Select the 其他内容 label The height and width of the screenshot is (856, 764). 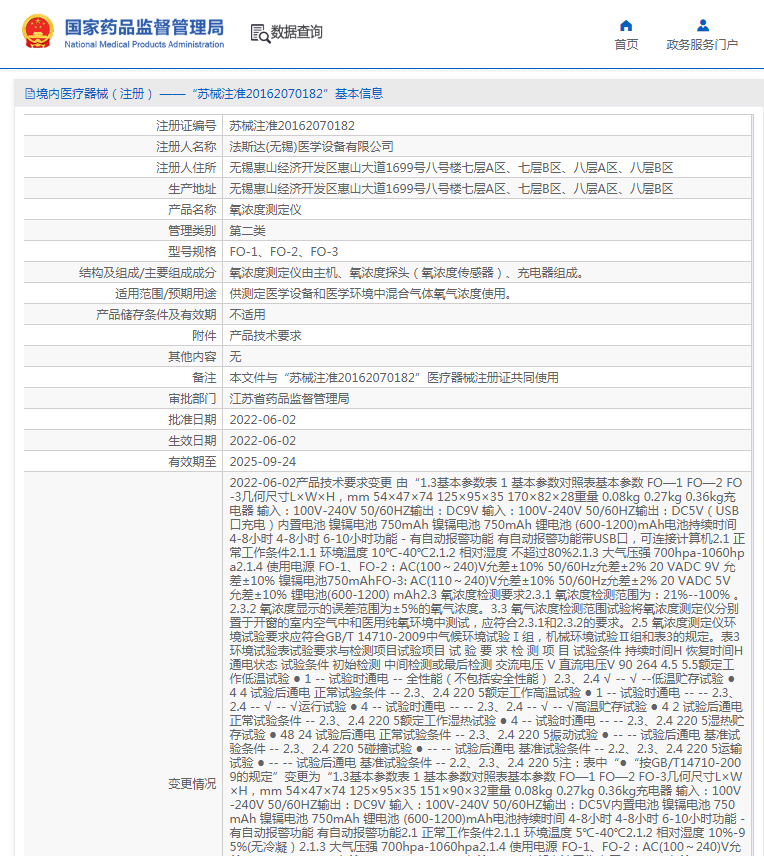pos(192,357)
